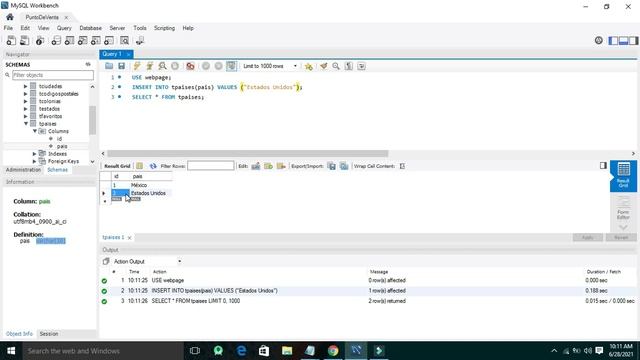Toggle stop script on error icon

(x=190, y=66)
